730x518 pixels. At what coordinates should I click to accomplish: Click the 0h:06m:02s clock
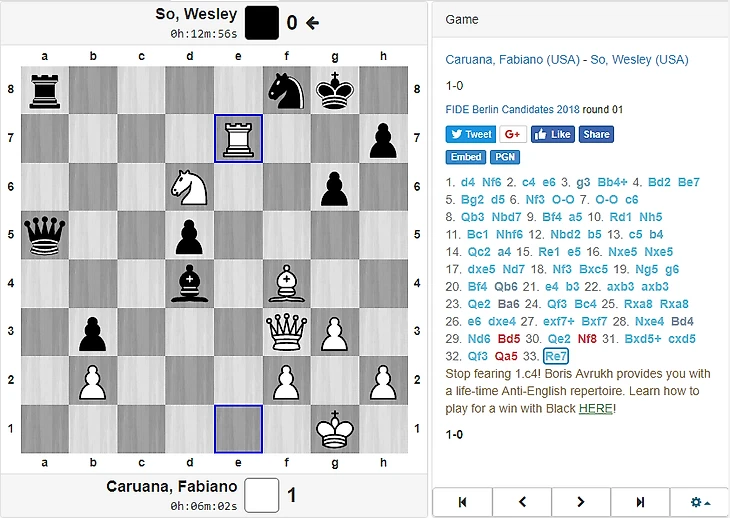[x=203, y=506]
